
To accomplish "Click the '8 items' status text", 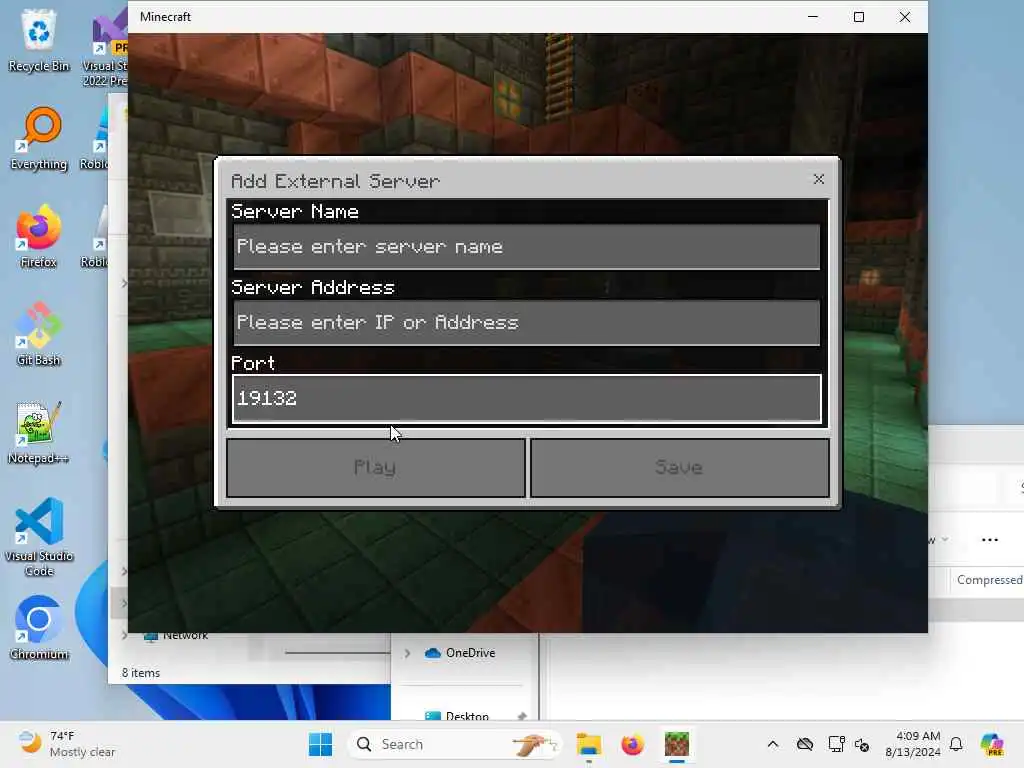I will click(x=141, y=673).
